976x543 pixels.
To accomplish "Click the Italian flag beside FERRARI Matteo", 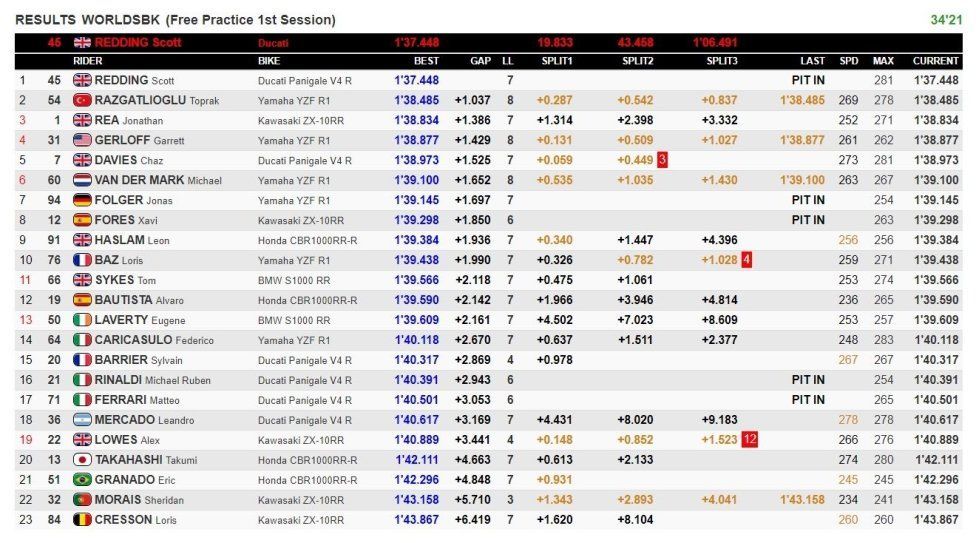I will click(x=82, y=399).
